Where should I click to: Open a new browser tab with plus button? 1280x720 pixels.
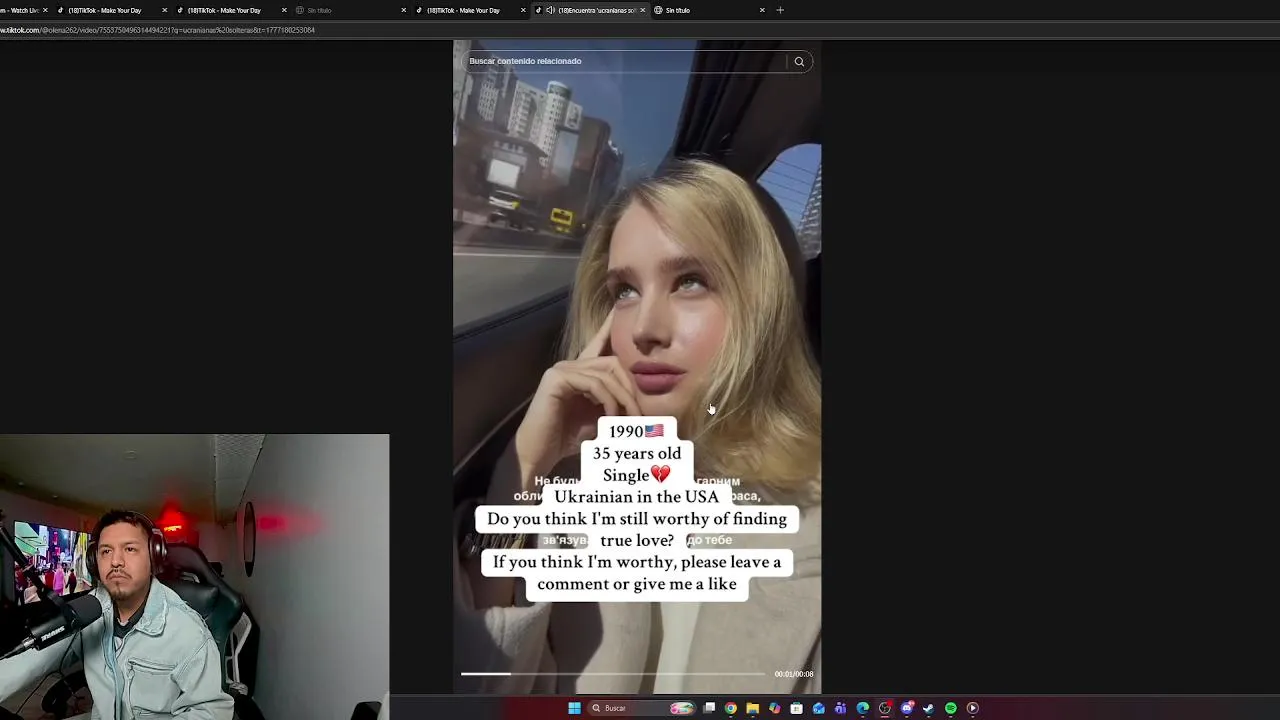tap(780, 10)
